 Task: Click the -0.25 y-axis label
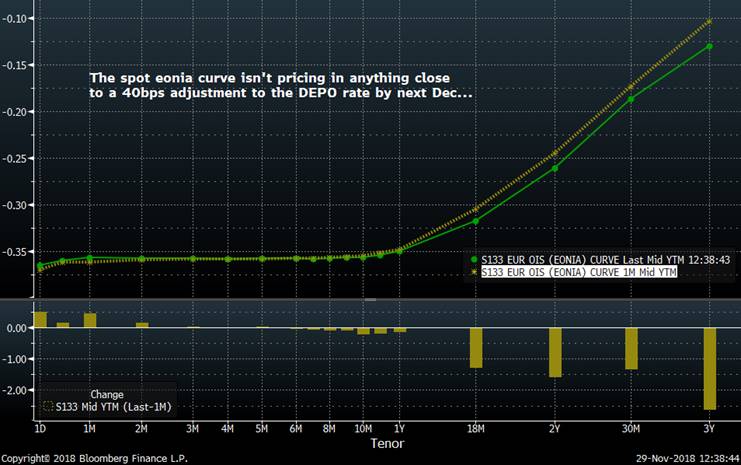(x=13, y=158)
